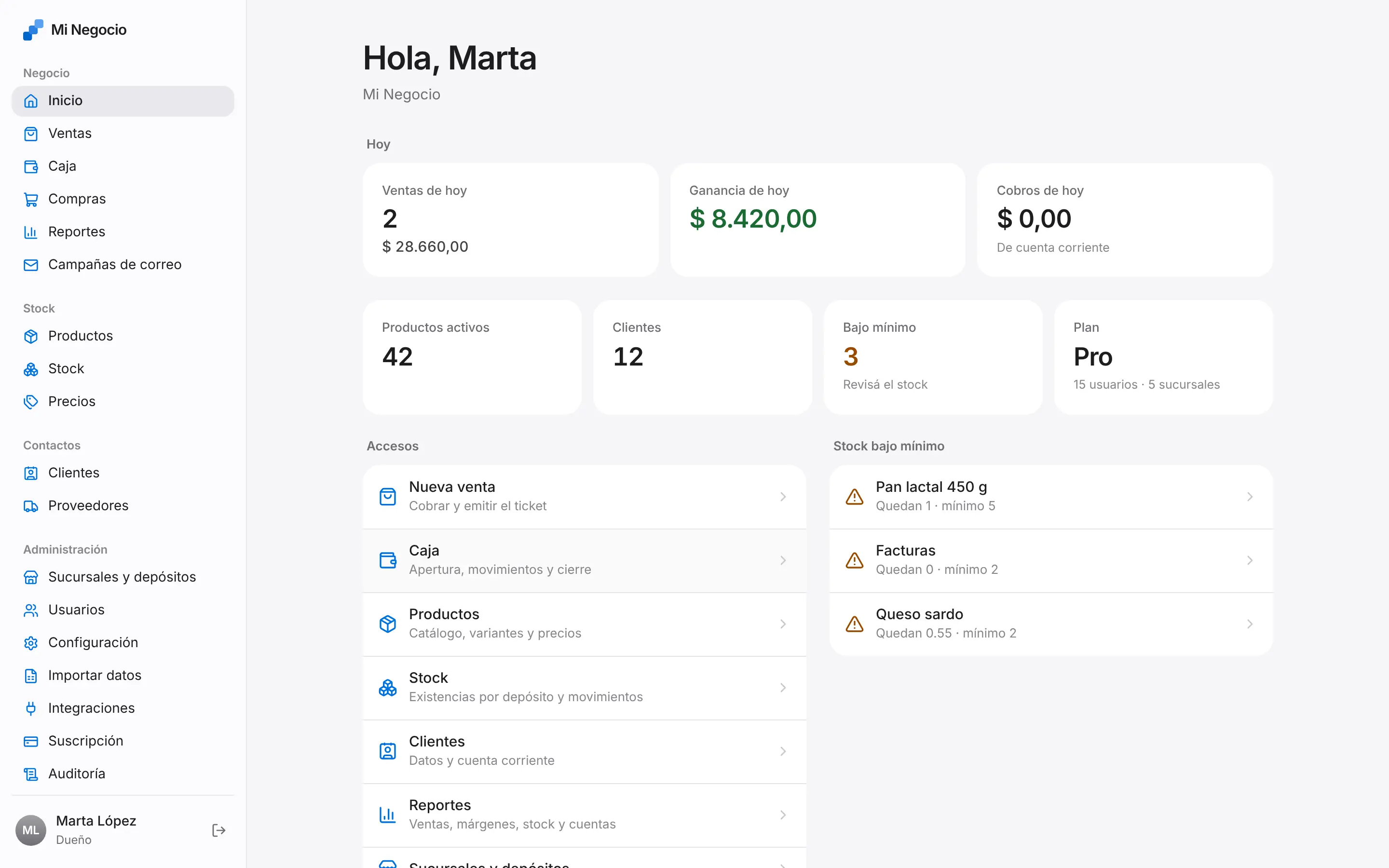Click the Compras shopping cart icon

31,199
